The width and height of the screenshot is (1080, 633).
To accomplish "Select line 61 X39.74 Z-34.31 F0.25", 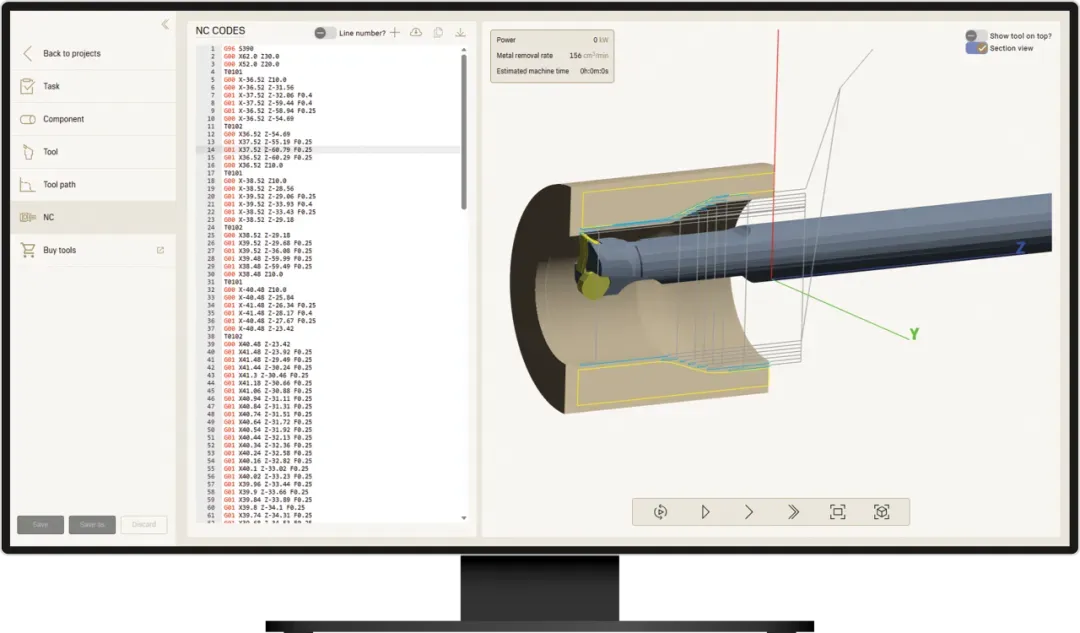I will (267, 515).
